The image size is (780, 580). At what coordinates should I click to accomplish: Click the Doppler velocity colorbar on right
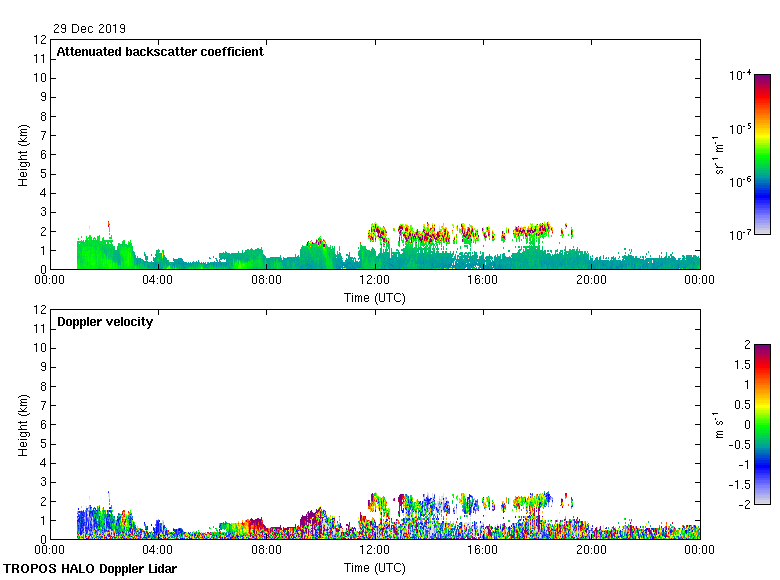tap(762, 424)
